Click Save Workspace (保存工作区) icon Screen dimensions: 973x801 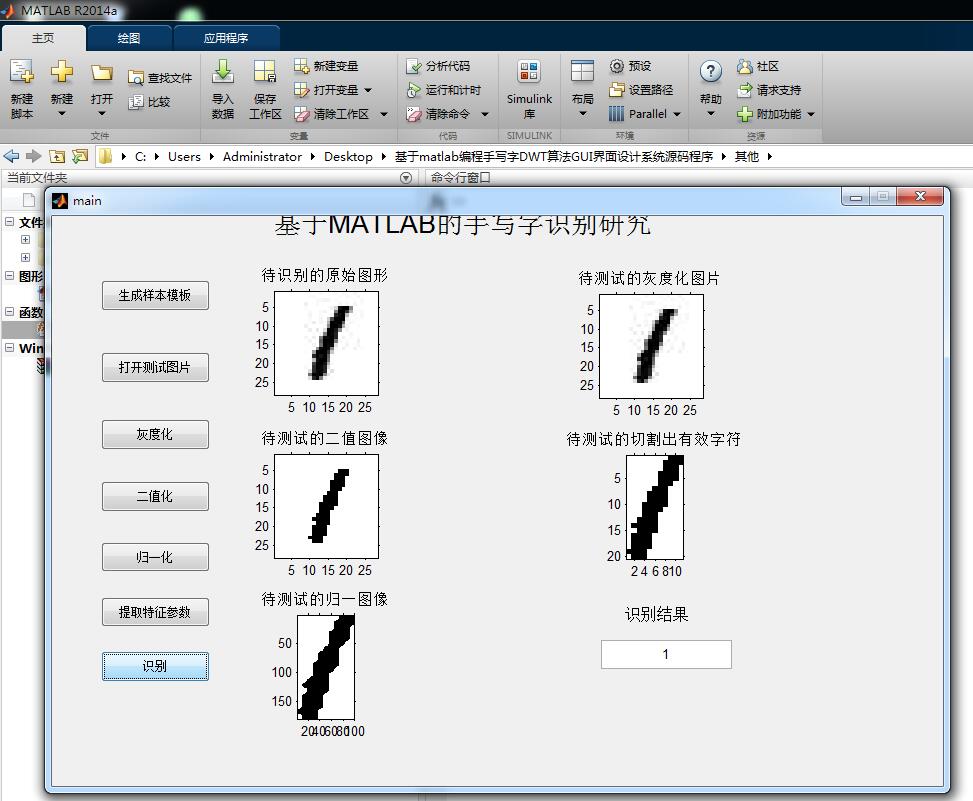(x=265, y=73)
